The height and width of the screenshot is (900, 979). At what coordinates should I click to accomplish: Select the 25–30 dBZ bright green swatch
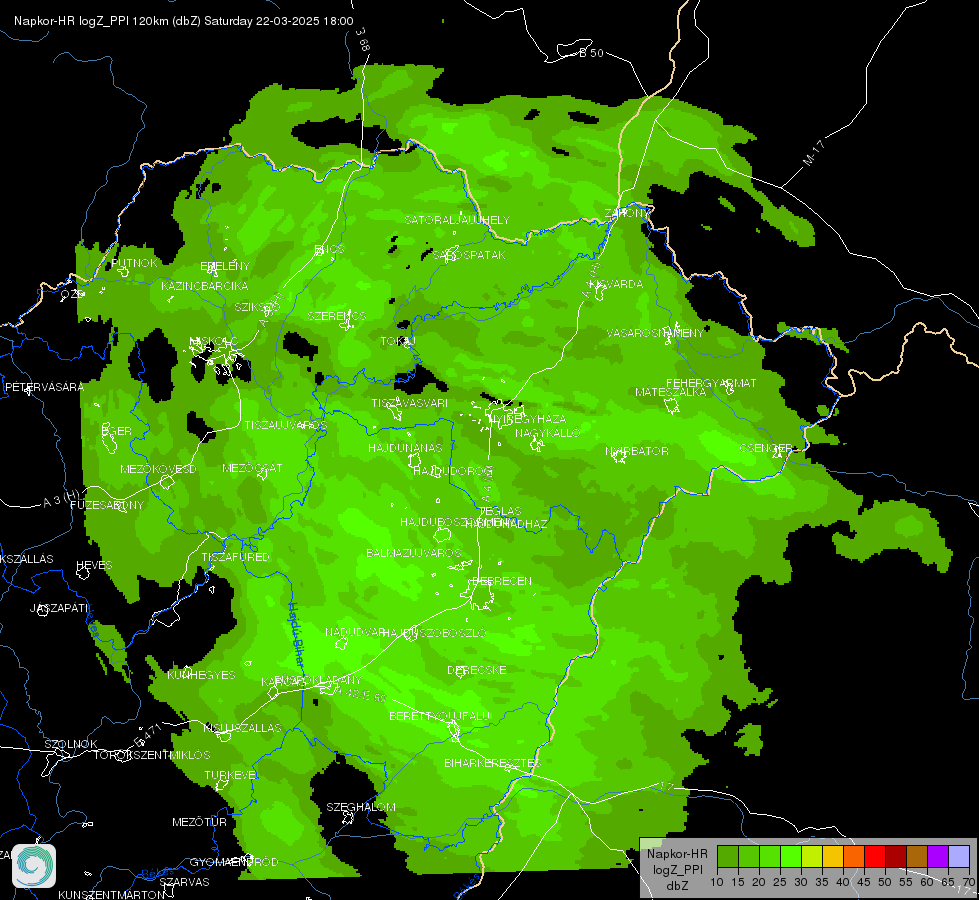[790, 856]
